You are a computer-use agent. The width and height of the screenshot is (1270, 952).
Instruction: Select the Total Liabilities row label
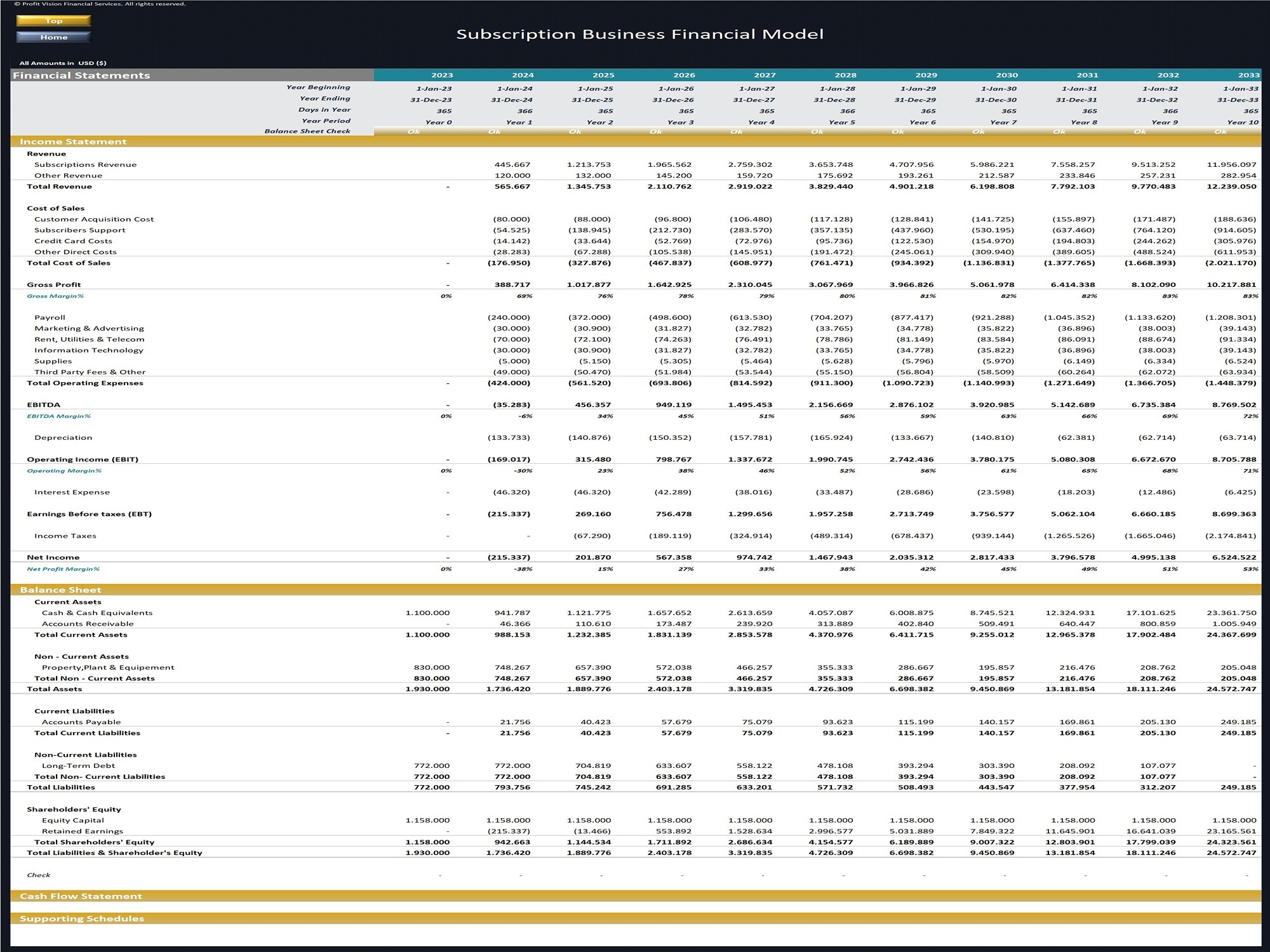point(60,788)
